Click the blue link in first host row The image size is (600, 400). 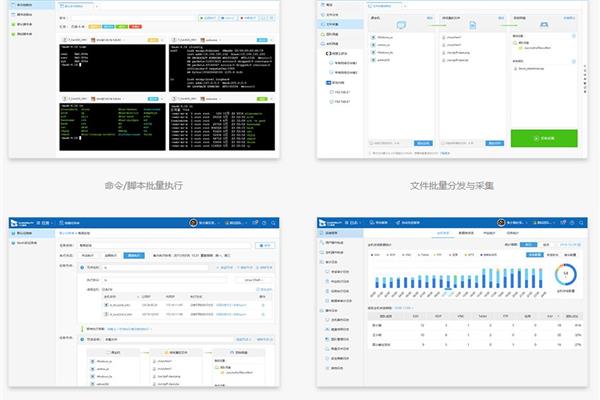tap(231, 305)
